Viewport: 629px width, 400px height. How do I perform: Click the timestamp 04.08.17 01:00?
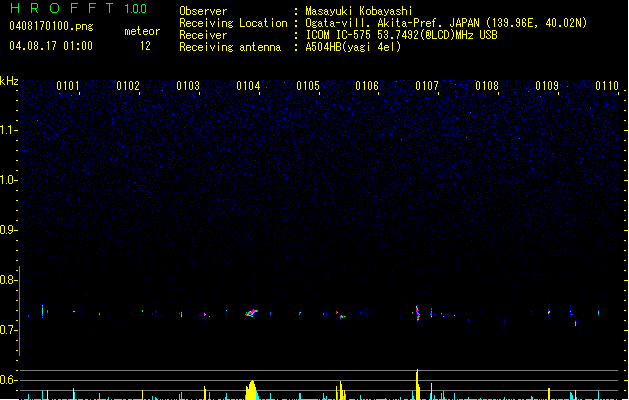click(x=51, y=46)
